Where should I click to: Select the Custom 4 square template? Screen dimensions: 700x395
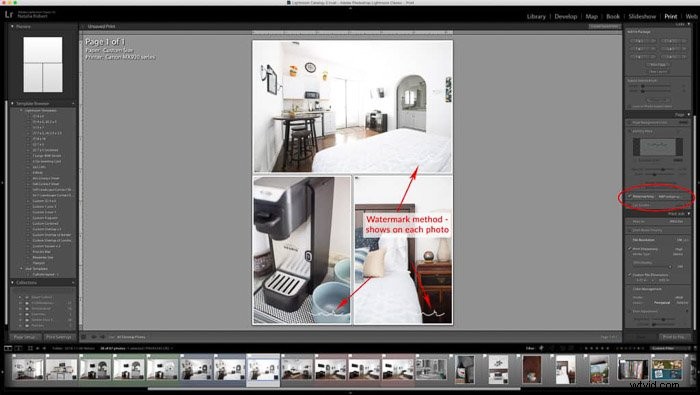pyautogui.click(x=46, y=246)
